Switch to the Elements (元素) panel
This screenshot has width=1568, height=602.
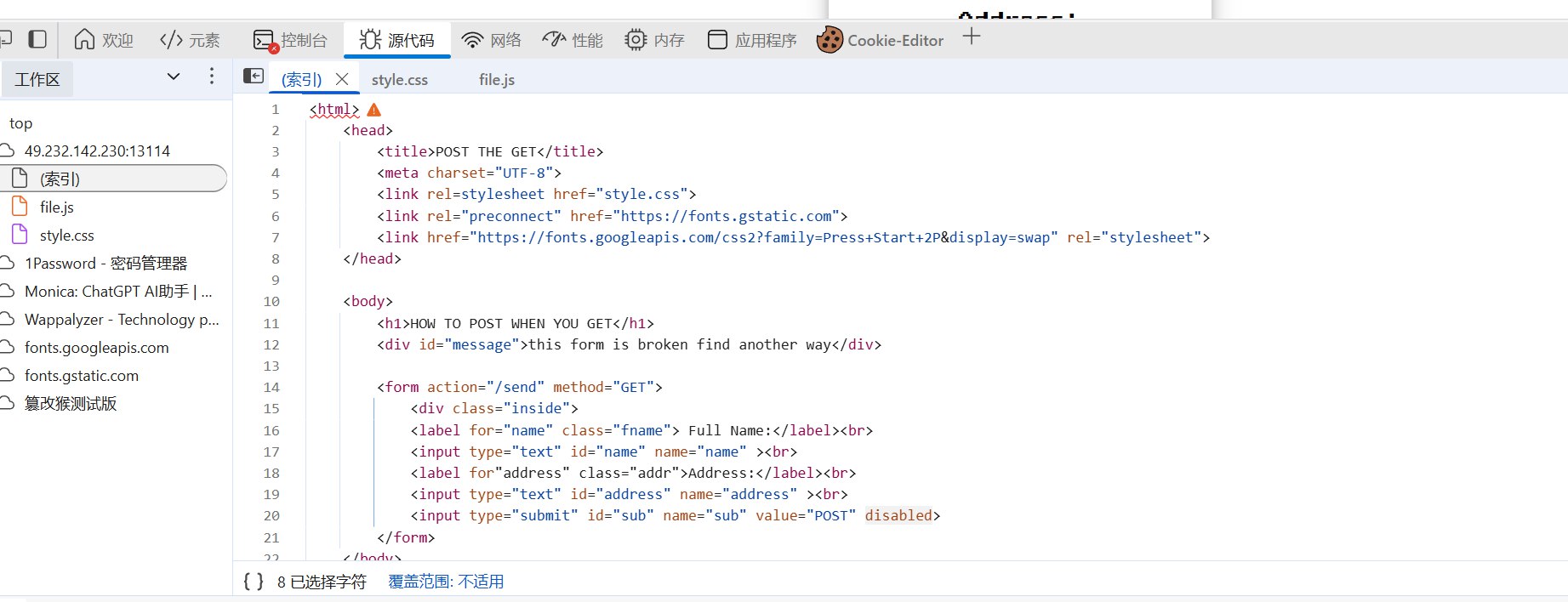[190, 40]
